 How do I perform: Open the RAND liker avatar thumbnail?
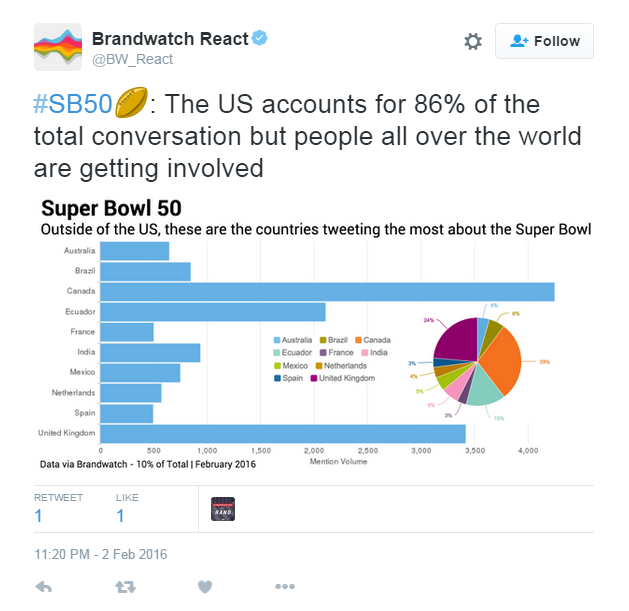[x=223, y=509]
